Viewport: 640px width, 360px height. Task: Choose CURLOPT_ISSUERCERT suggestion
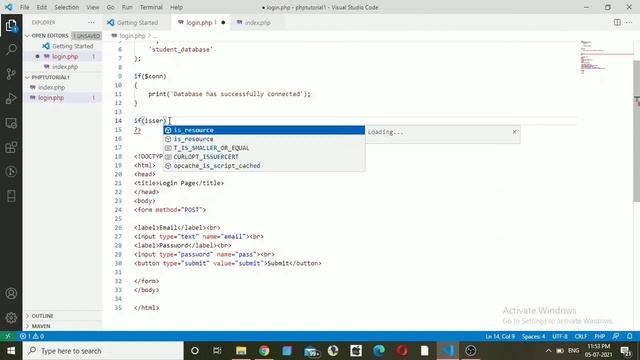[x=264, y=157]
